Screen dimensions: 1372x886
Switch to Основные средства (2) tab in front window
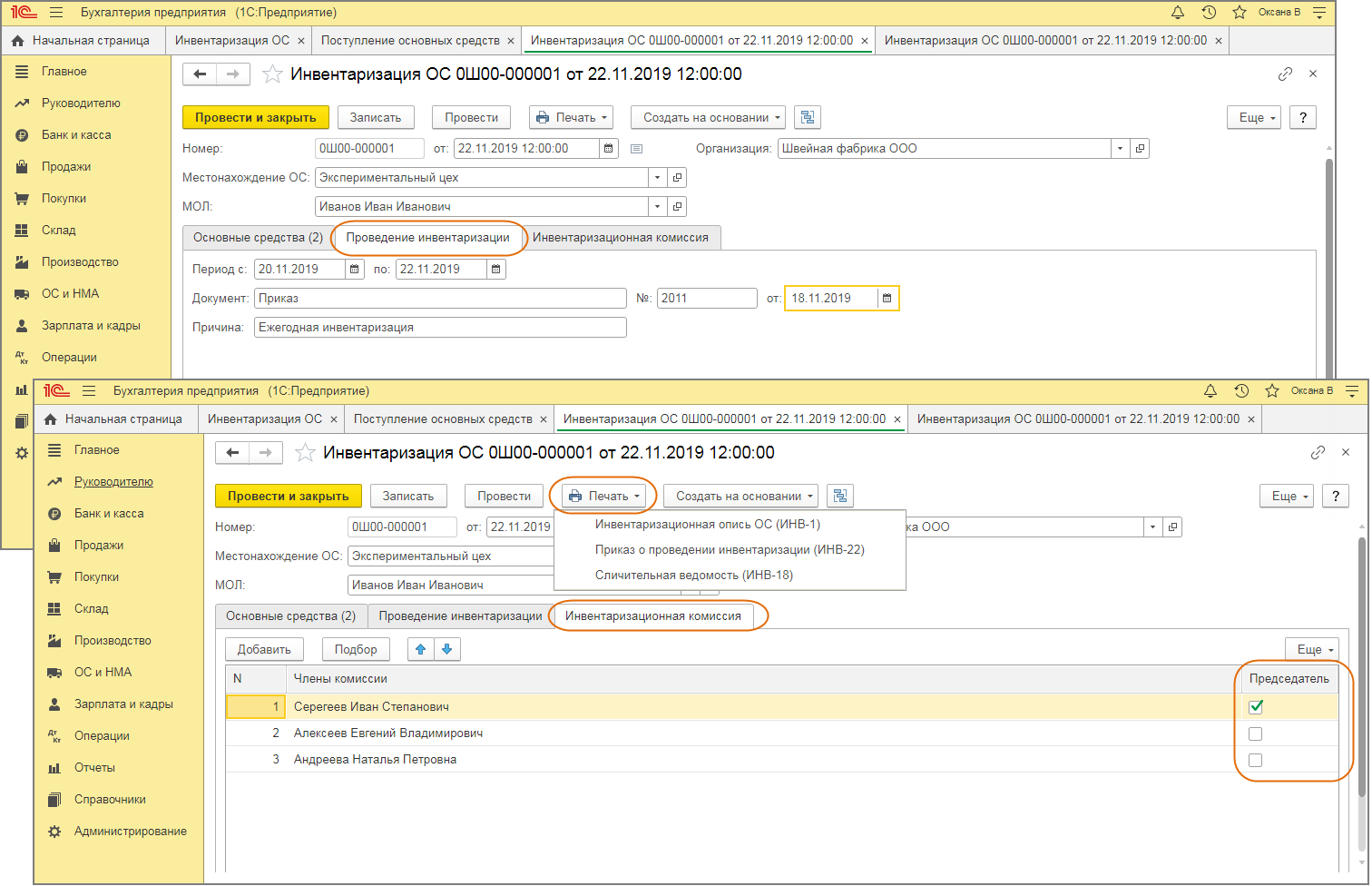pos(290,615)
